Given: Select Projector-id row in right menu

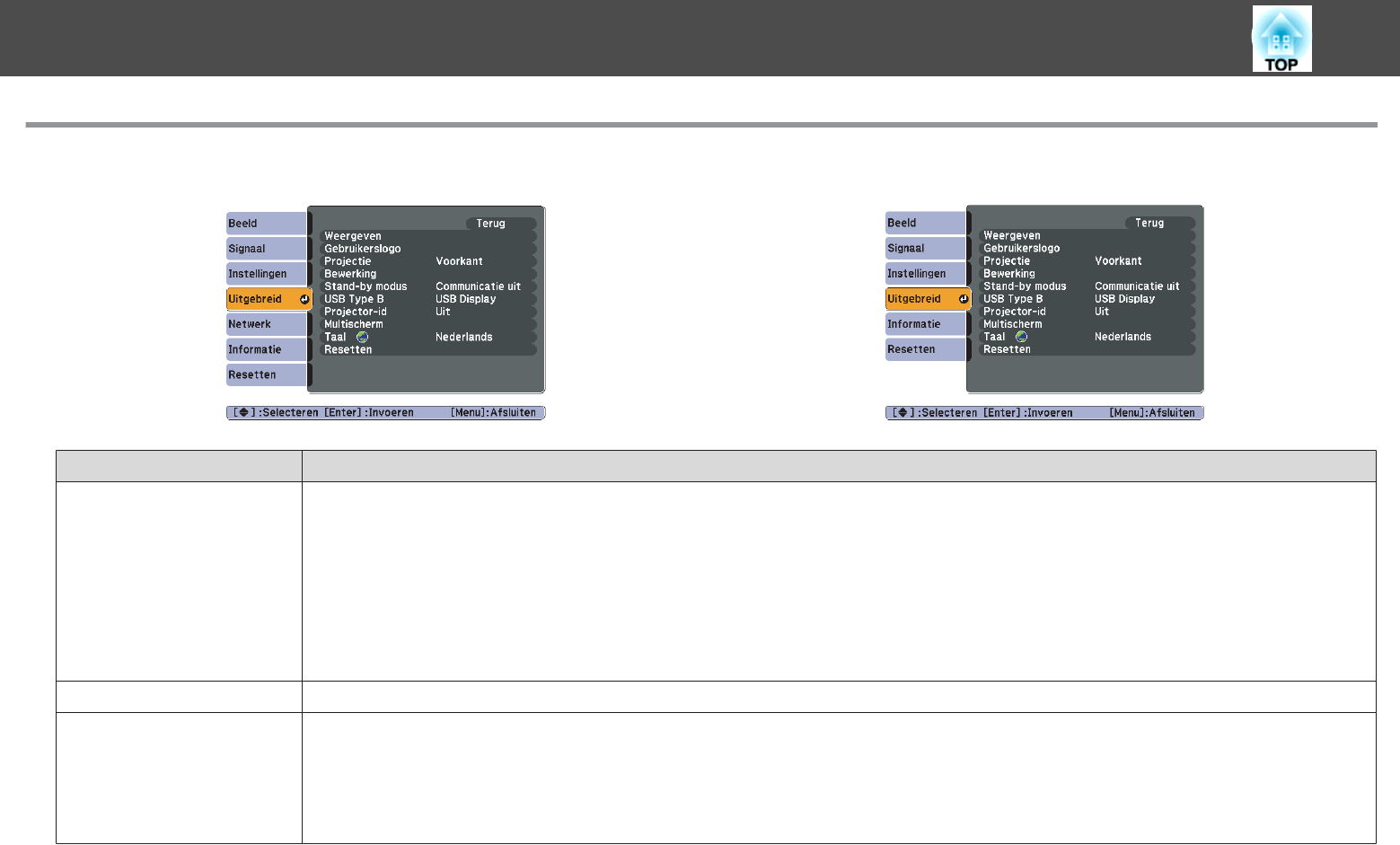Looking at the screenshot, I should 1087,311.
